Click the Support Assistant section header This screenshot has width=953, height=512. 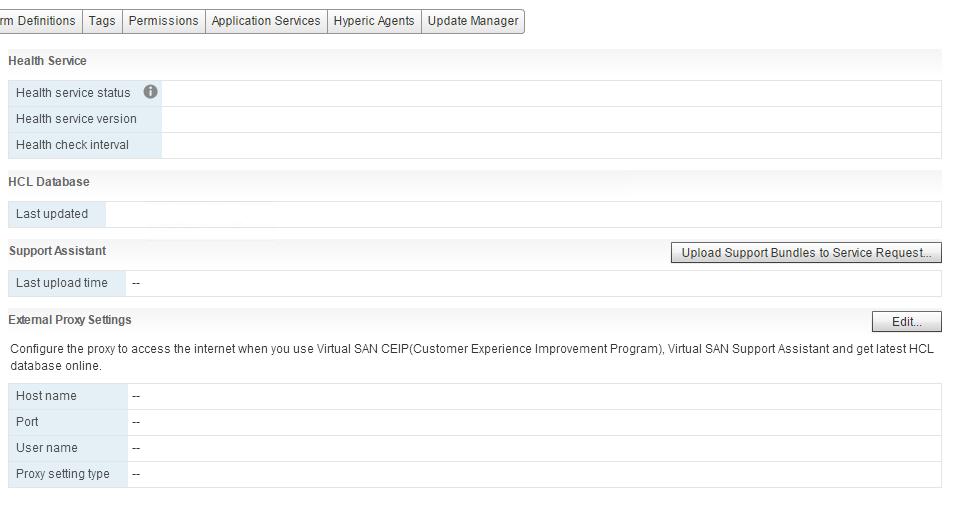tap(57, 251)
